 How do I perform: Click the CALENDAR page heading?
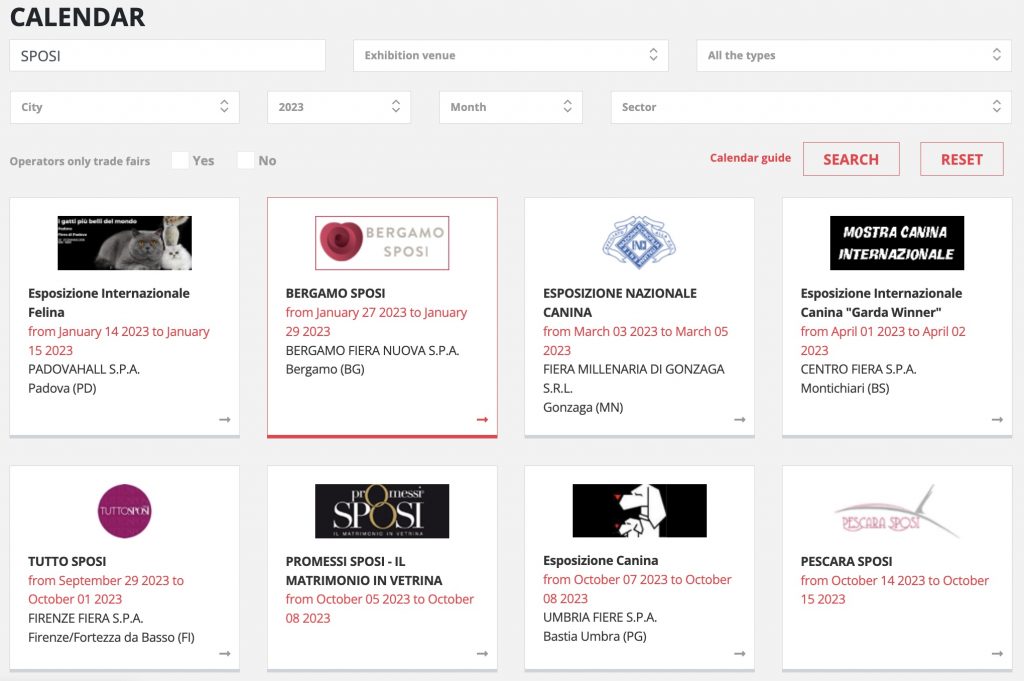pos(78,17)
